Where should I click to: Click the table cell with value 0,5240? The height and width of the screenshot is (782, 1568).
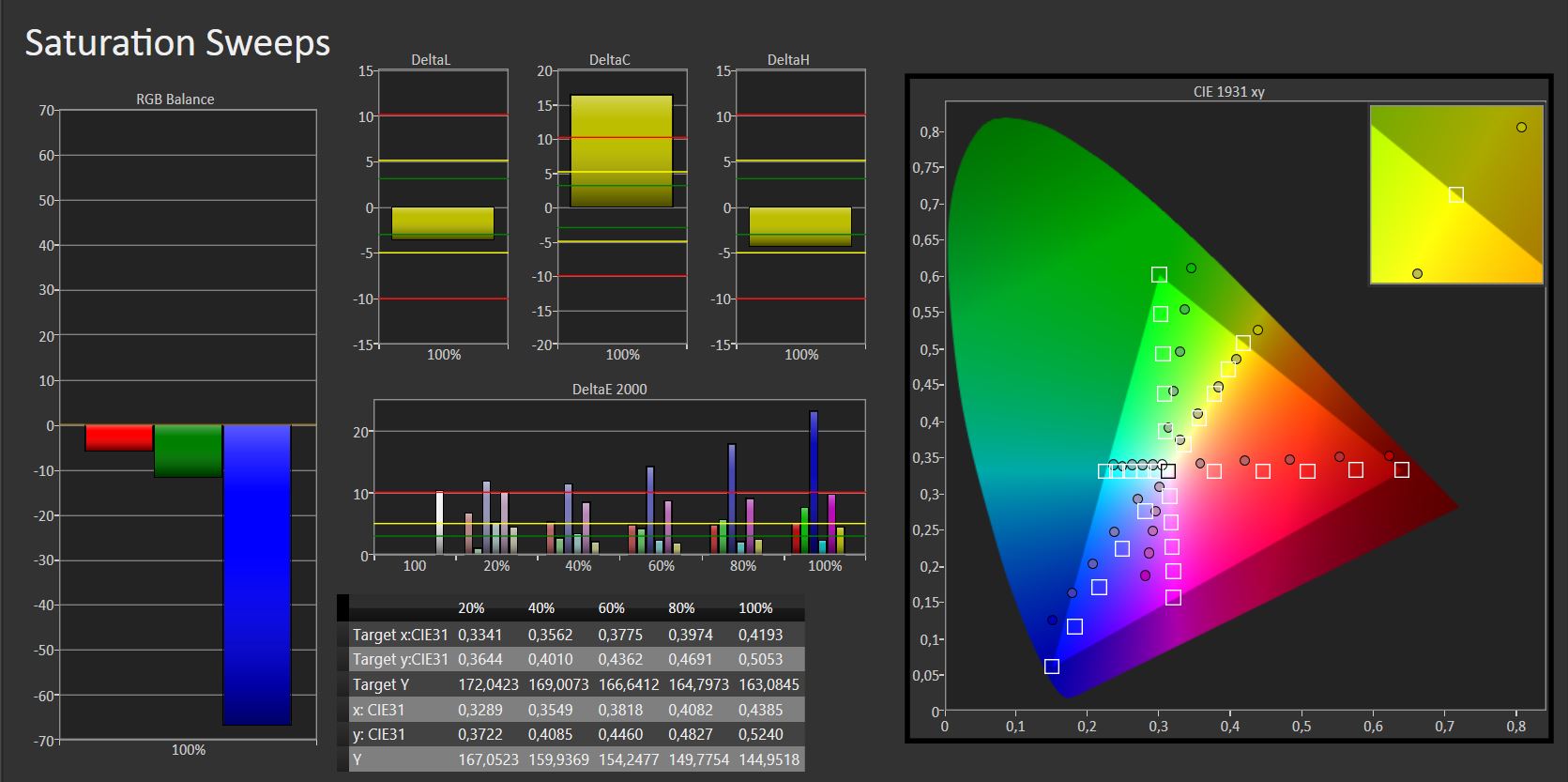(760, 734)
